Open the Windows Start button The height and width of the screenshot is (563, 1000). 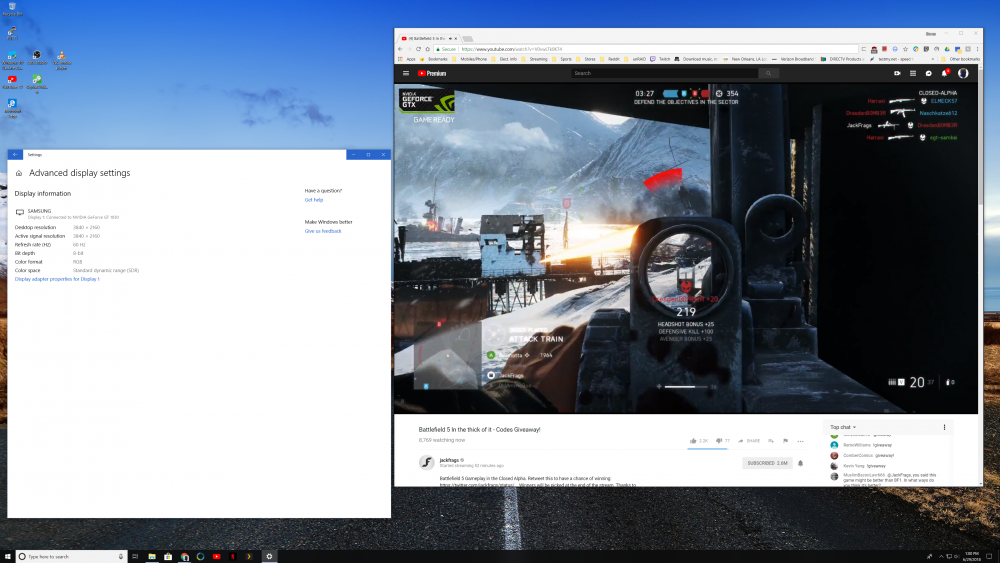point(7,557)
